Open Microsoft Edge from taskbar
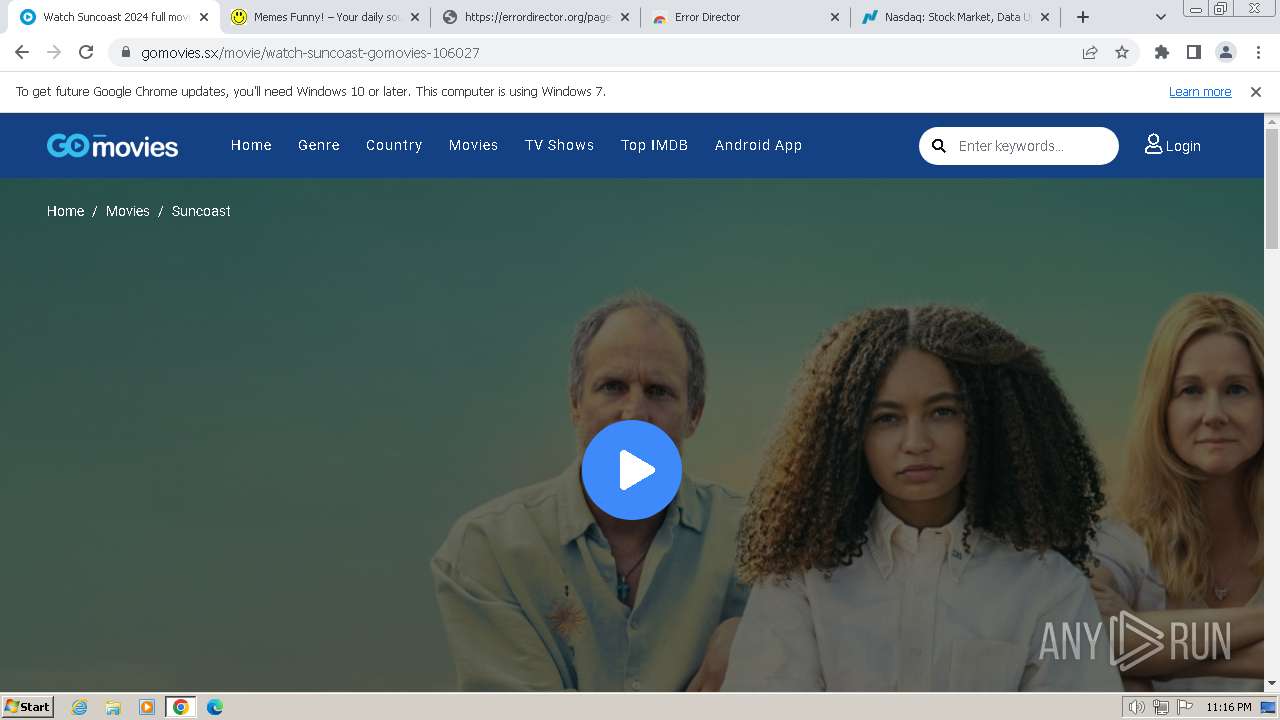 [215, 707]
